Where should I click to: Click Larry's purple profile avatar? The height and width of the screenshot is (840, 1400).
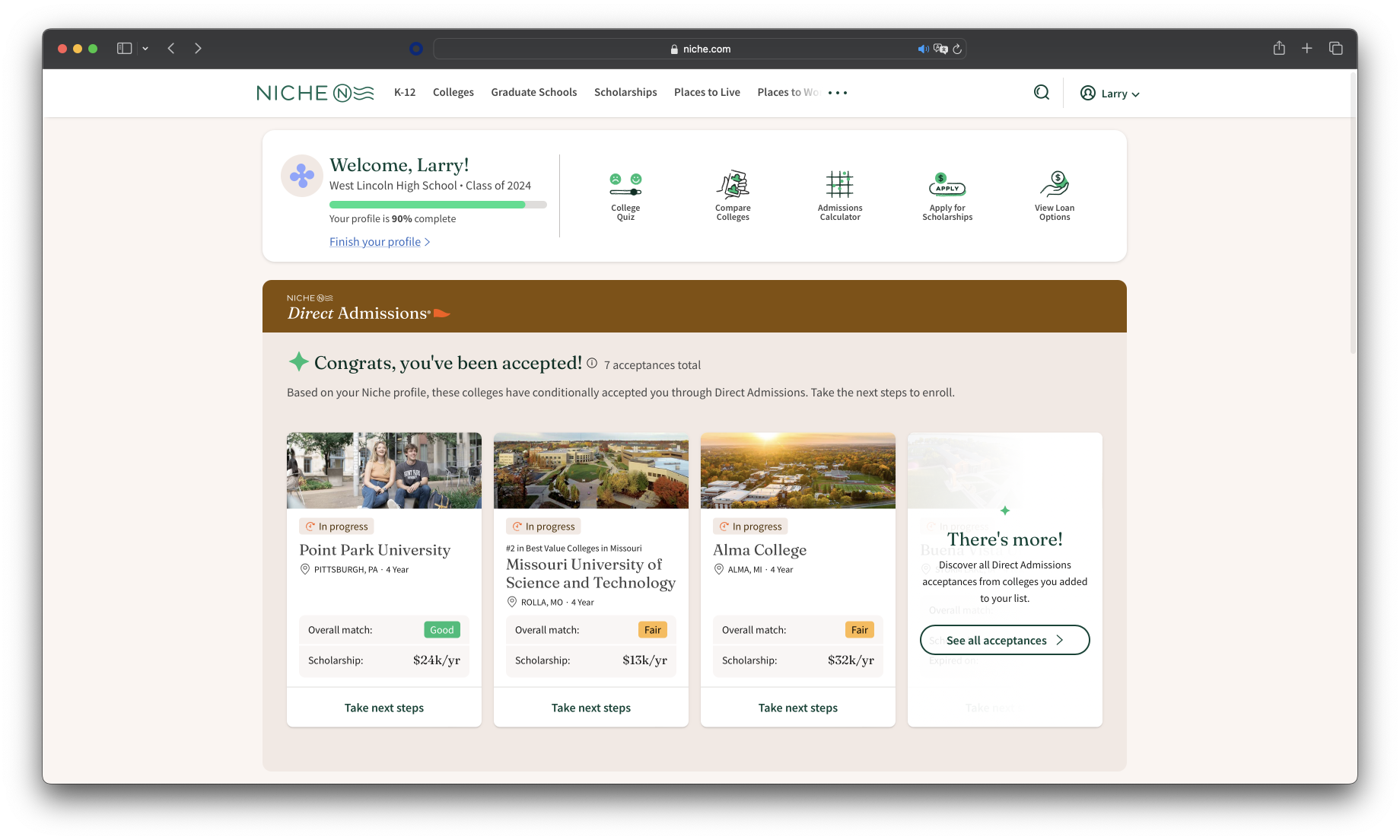[302, 176]
